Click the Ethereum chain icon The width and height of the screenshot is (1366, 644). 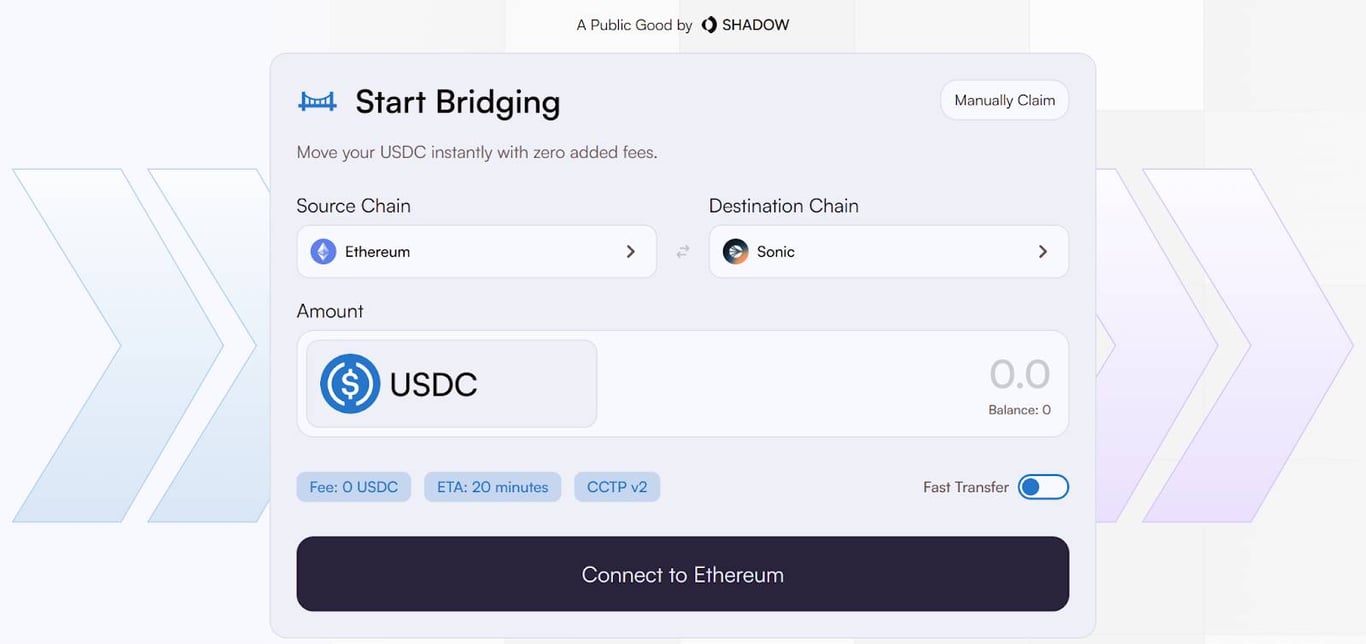pos(323,252)
